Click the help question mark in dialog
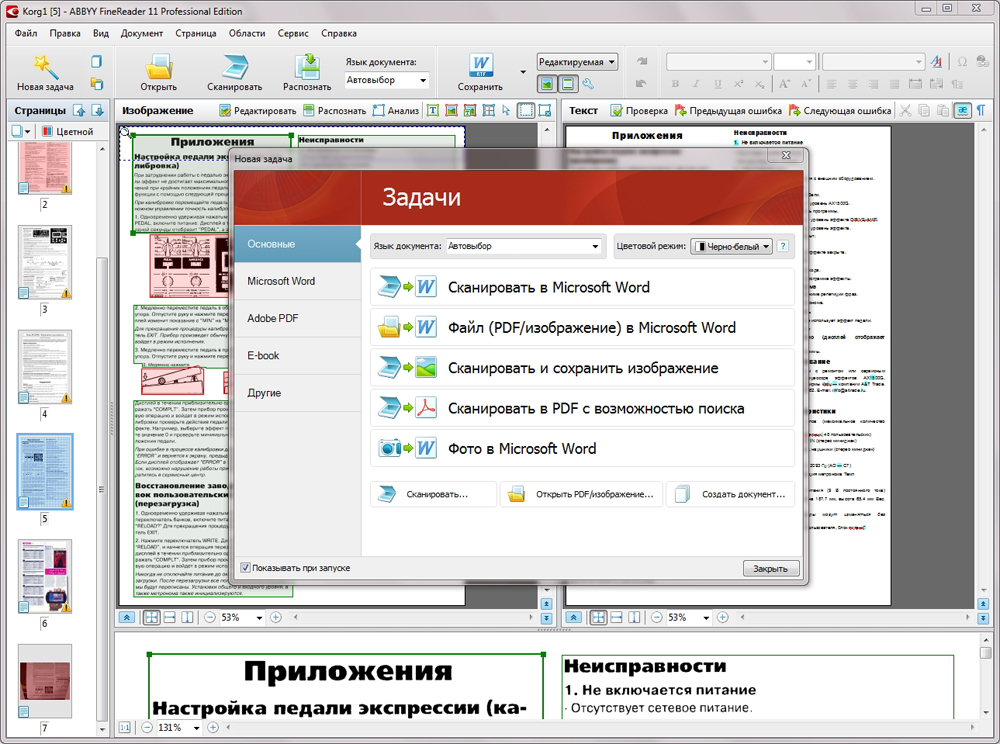Image resolution: width=1000 pixels, height=744 pixels. point(783,246)
